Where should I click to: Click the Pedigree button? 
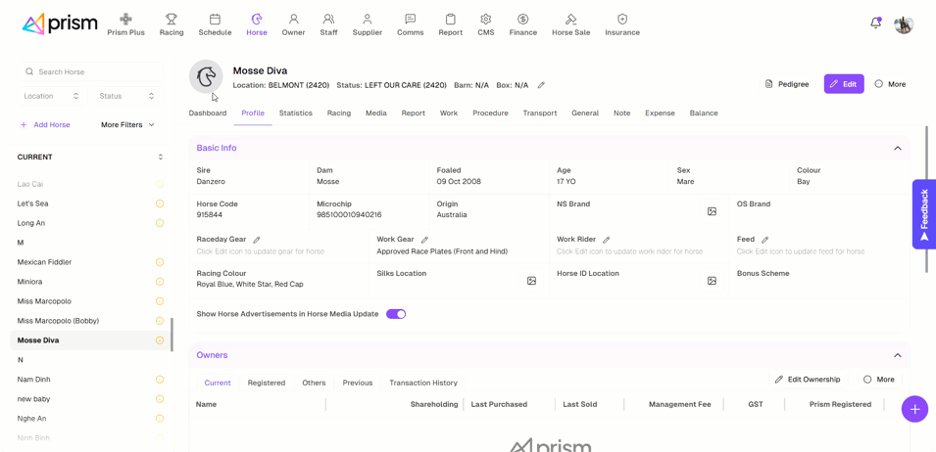coord(787,84)
